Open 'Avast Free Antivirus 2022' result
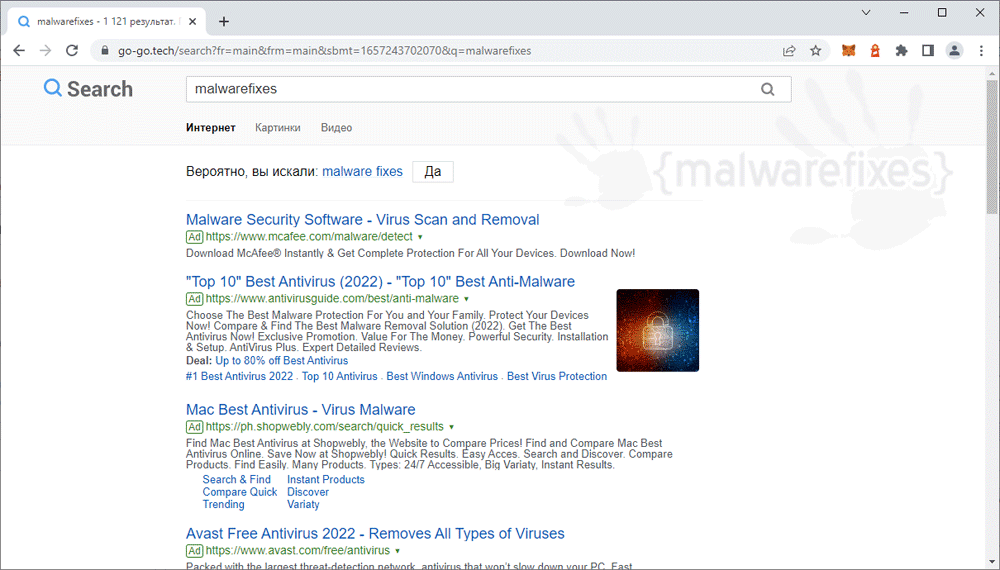1000x570 pixels. coord(375,534)
